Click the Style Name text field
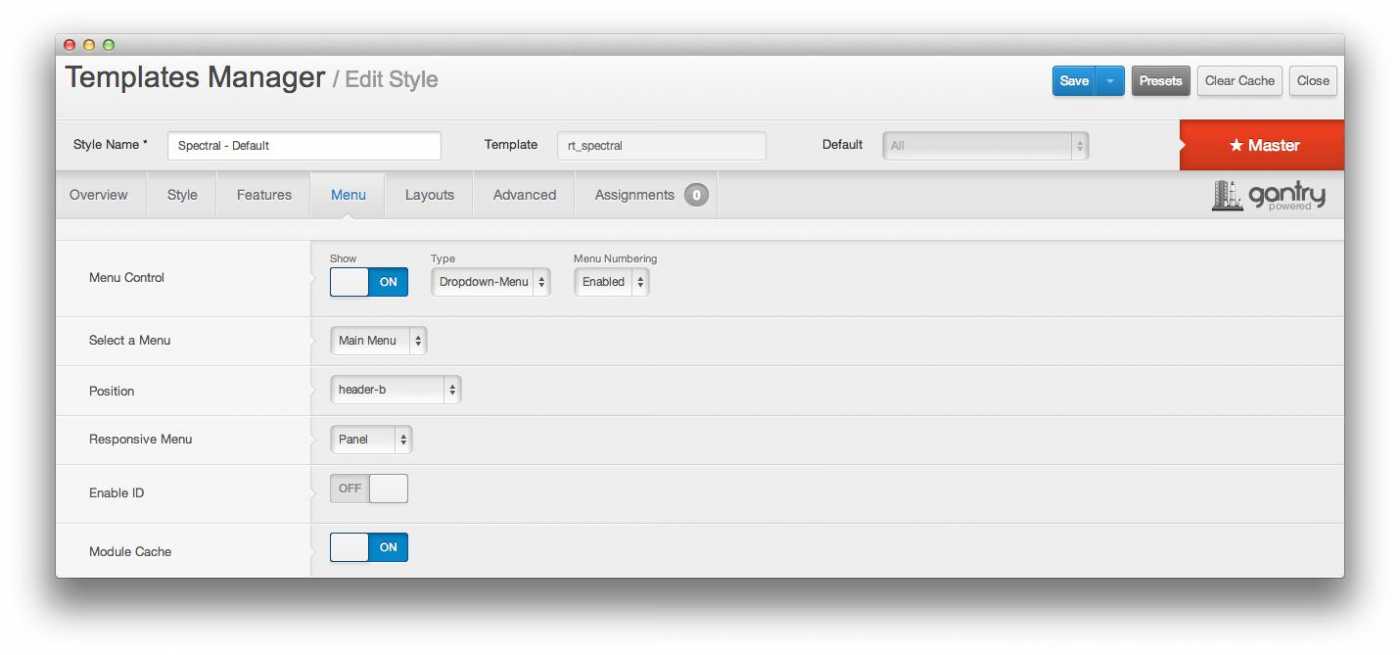1400x655 pixels. (304, 146)
